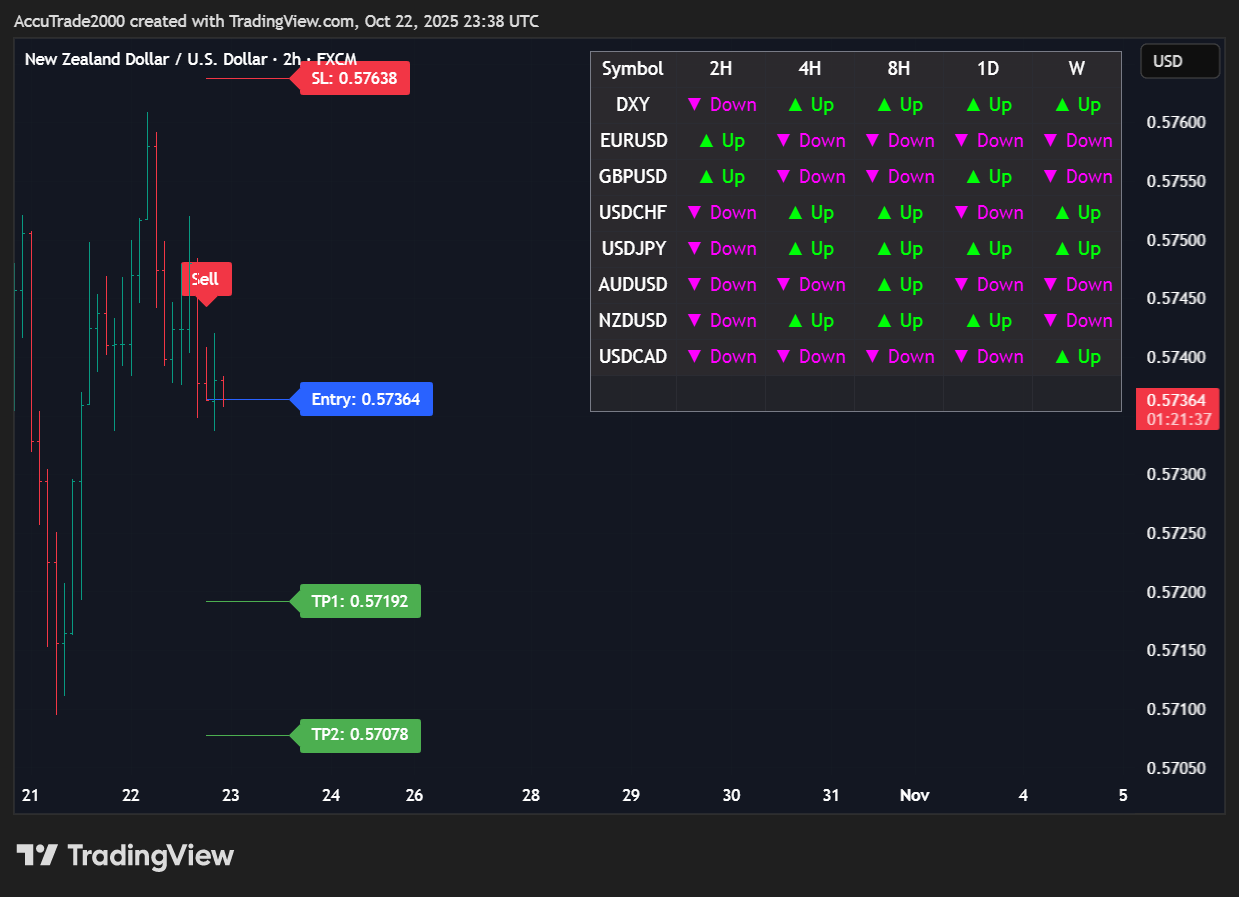
Task: Select the 1D column header in table
Action: click(987, 68)
